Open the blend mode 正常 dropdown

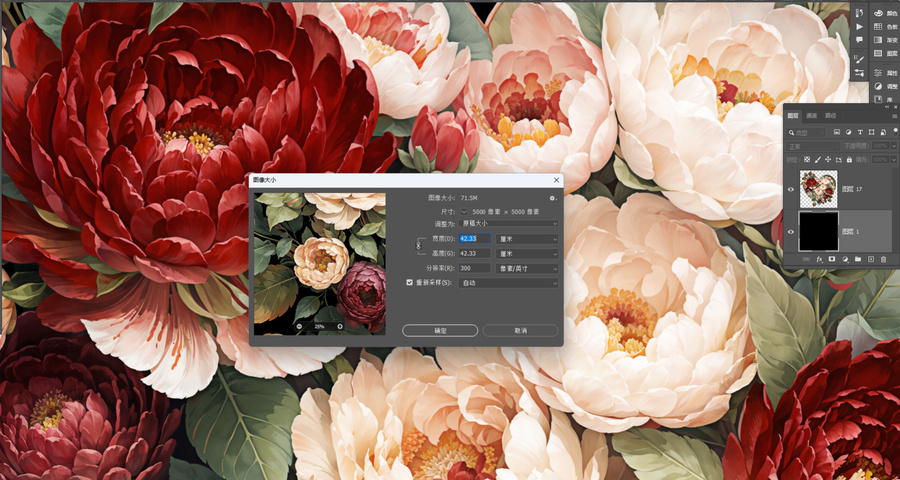812,146
